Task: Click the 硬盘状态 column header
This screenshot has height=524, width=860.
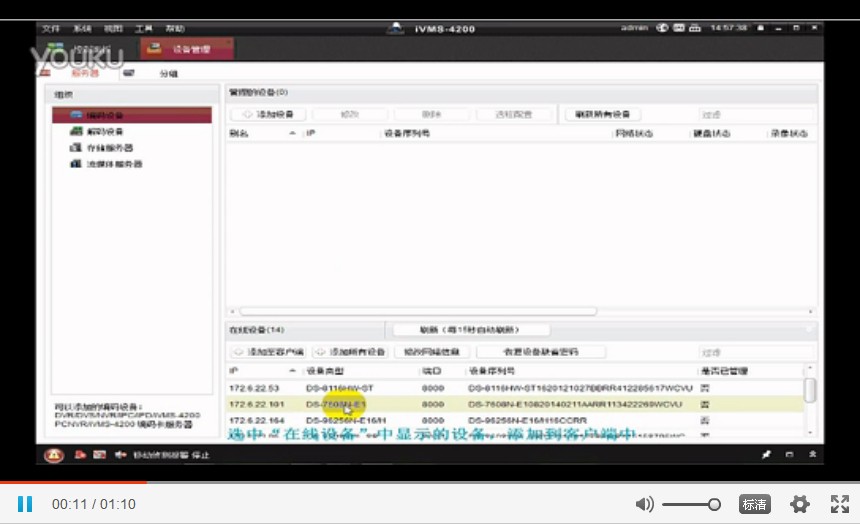Action: pyautogui.click(x=711, y=133)
